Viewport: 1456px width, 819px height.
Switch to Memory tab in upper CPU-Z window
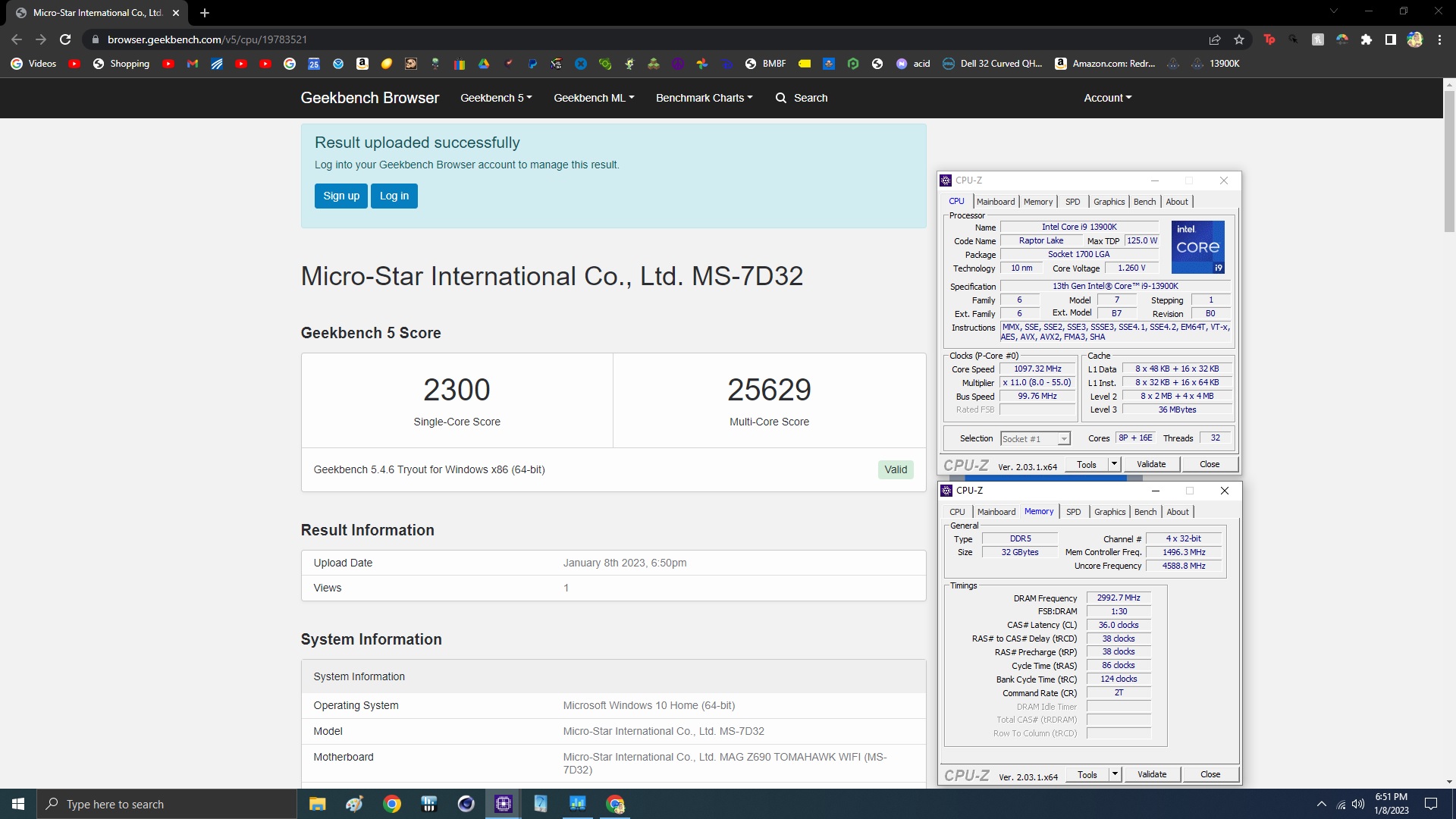(x=1037, y=202)
